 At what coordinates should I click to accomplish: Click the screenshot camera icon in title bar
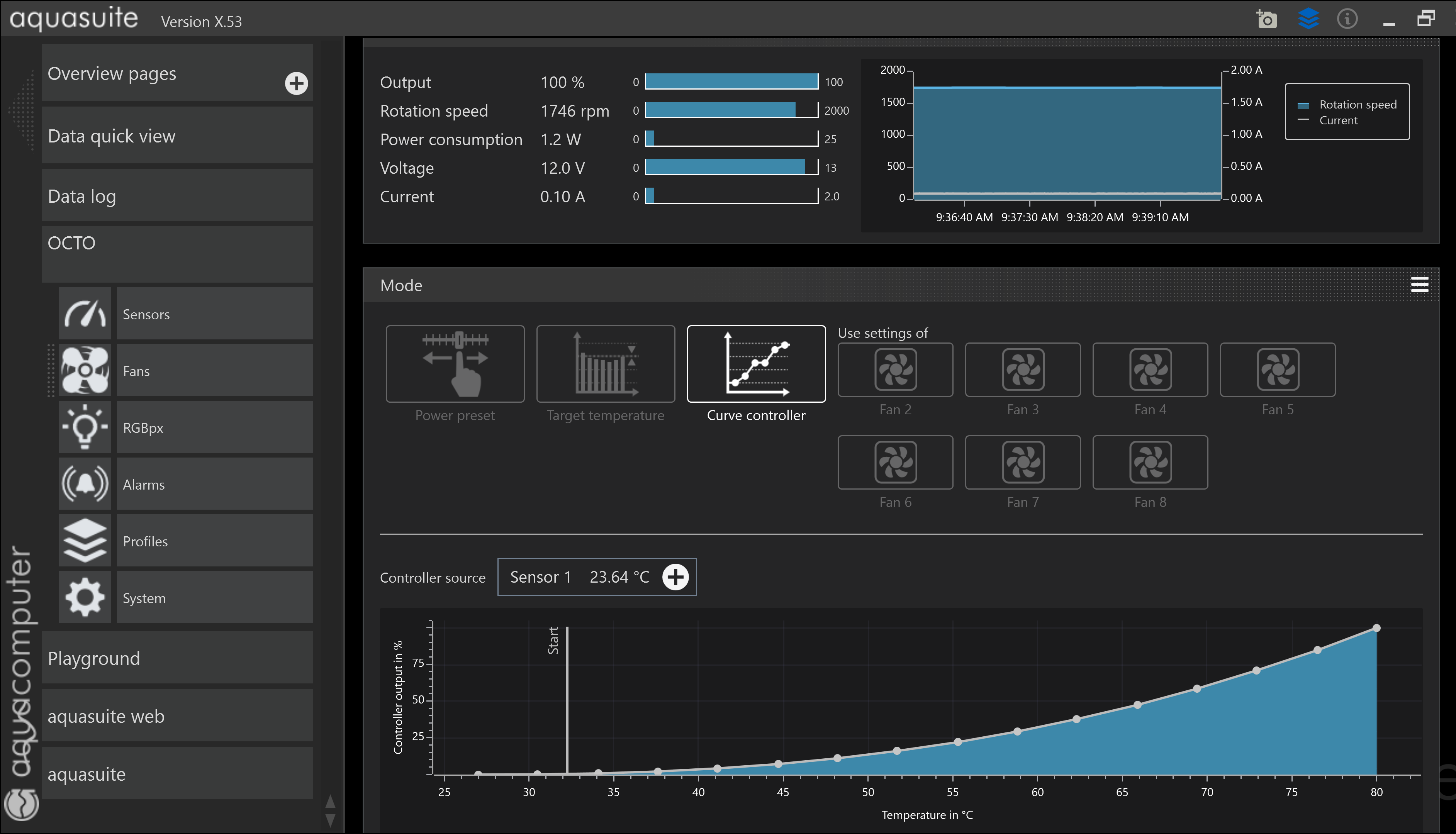tap(1266, 19)
